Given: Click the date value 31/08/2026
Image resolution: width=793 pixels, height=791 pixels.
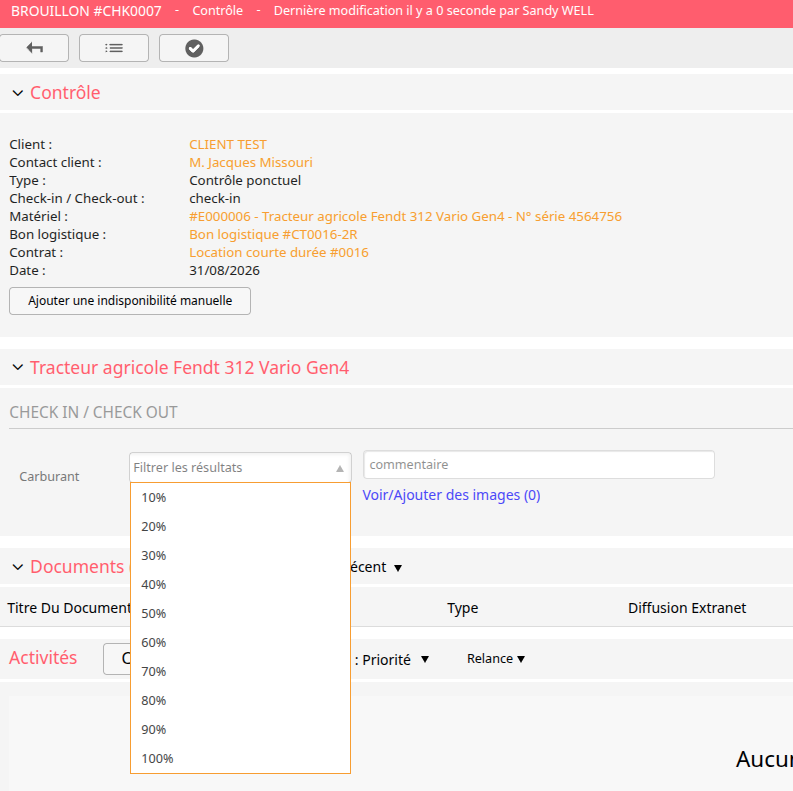Looking at the screenshot, I should click(225, 271).
